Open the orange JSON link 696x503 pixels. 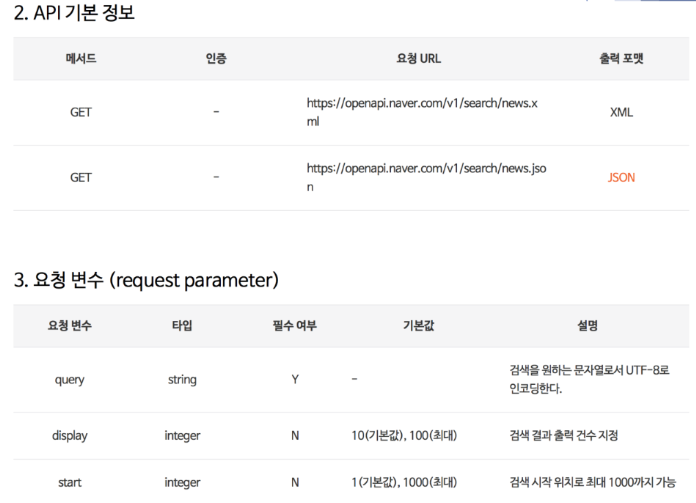(x=621, y=178)
